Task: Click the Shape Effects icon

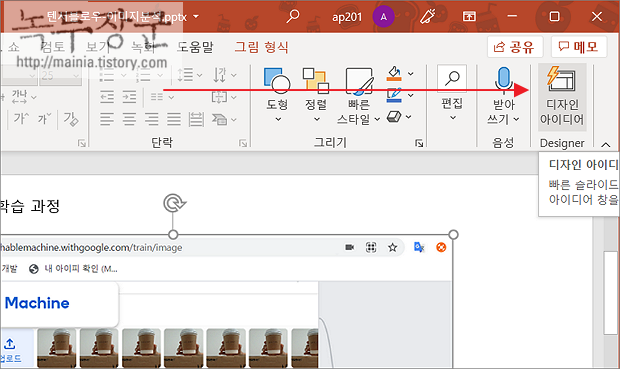Action: [394, 117]
